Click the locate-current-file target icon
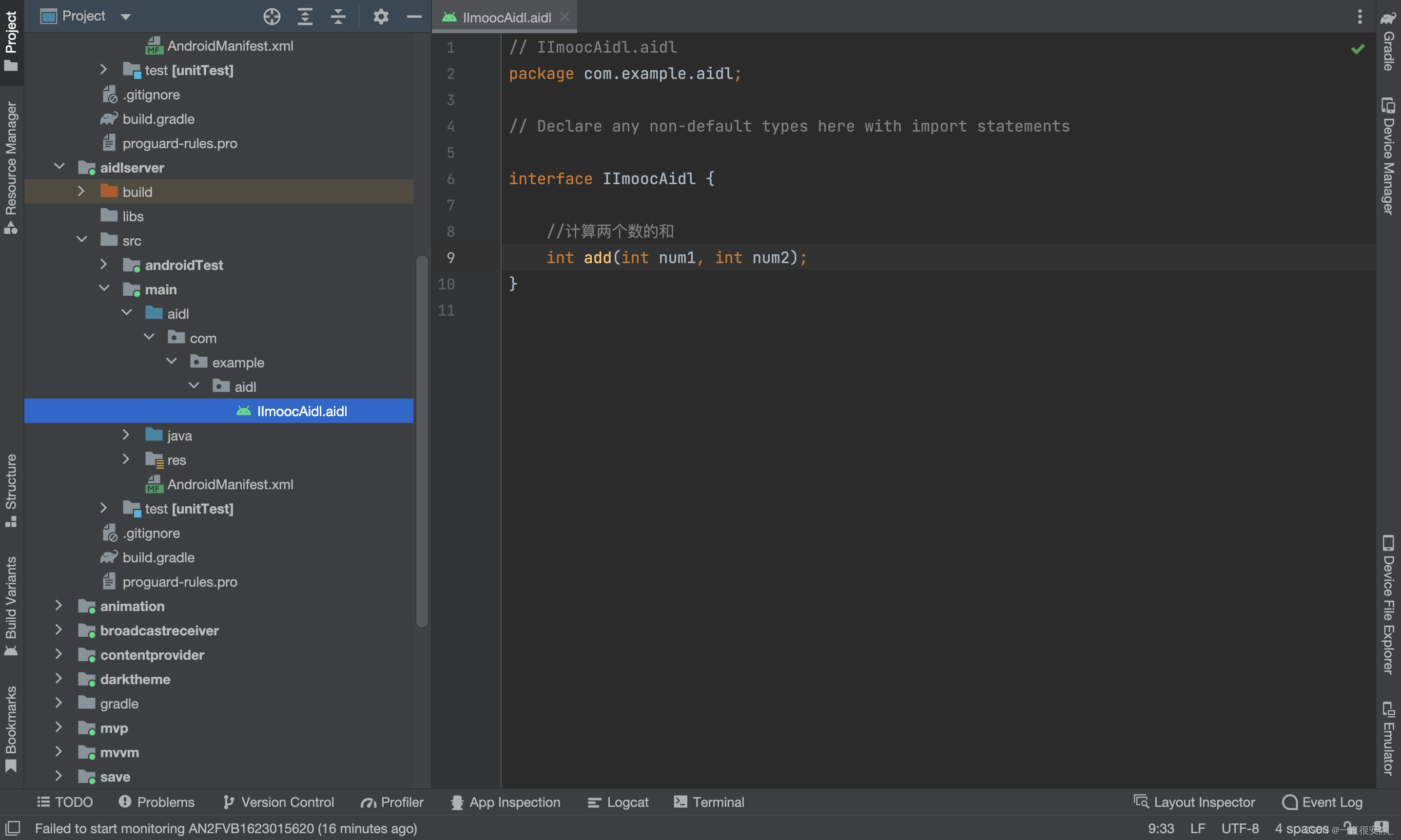The image size is (1401, 840). (x=272, y=17)
